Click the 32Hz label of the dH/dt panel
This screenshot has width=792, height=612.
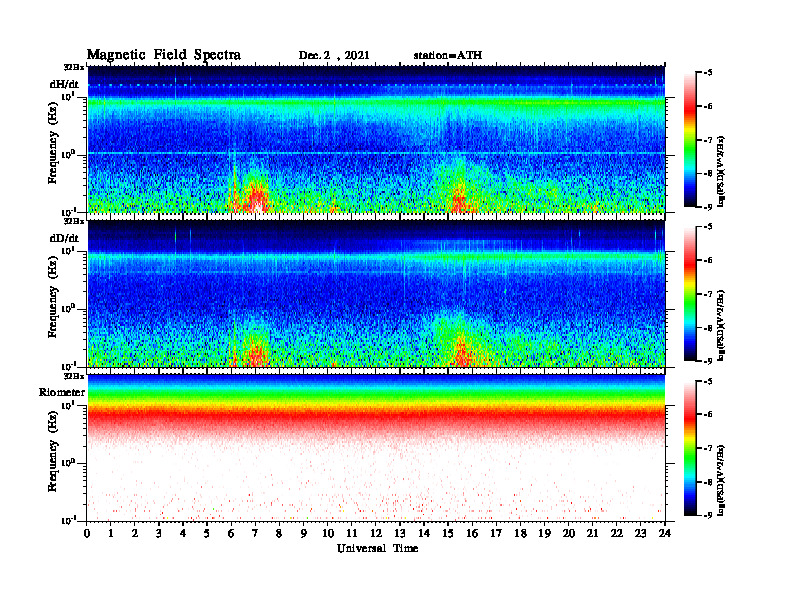pyautogui.click(x=73, y=67)
